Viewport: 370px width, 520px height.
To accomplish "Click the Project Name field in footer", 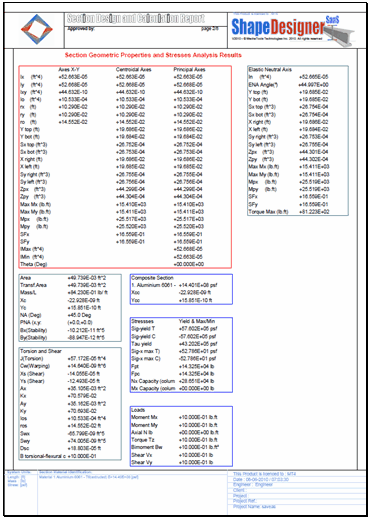I will (x=254, y=506).
